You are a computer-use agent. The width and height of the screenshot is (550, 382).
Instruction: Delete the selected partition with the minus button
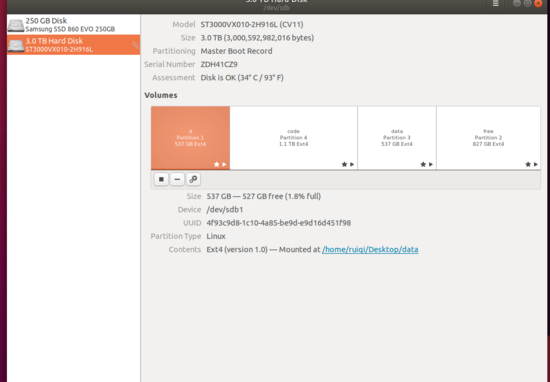tap(177, 179)
